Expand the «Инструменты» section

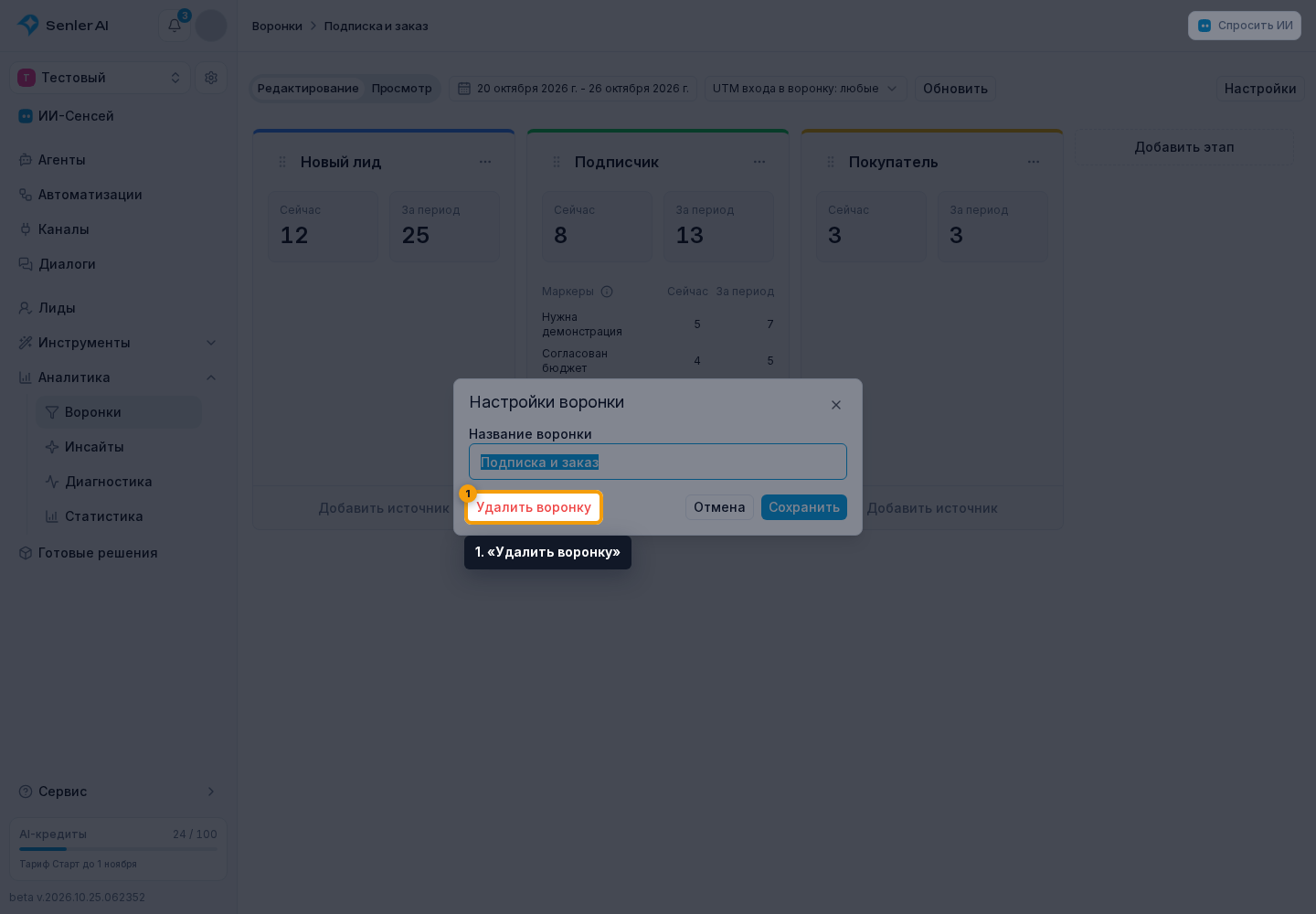coord(118,343)
